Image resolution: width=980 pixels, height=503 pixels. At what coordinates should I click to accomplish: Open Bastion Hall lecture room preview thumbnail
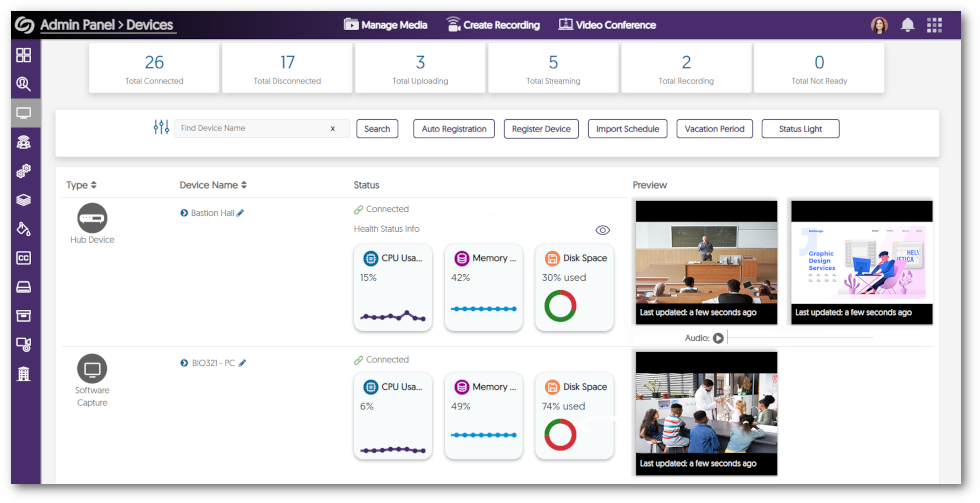tap(706, 262)
